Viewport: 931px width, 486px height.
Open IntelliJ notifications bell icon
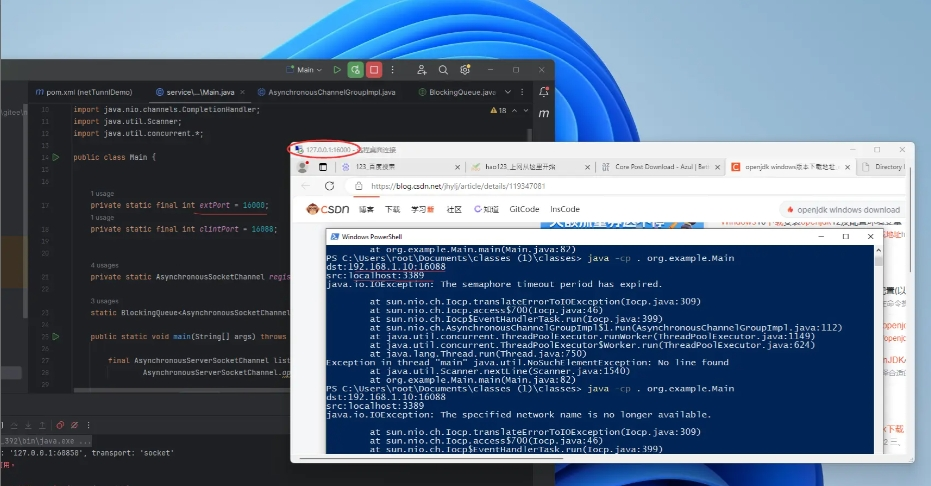coord(543,92)
